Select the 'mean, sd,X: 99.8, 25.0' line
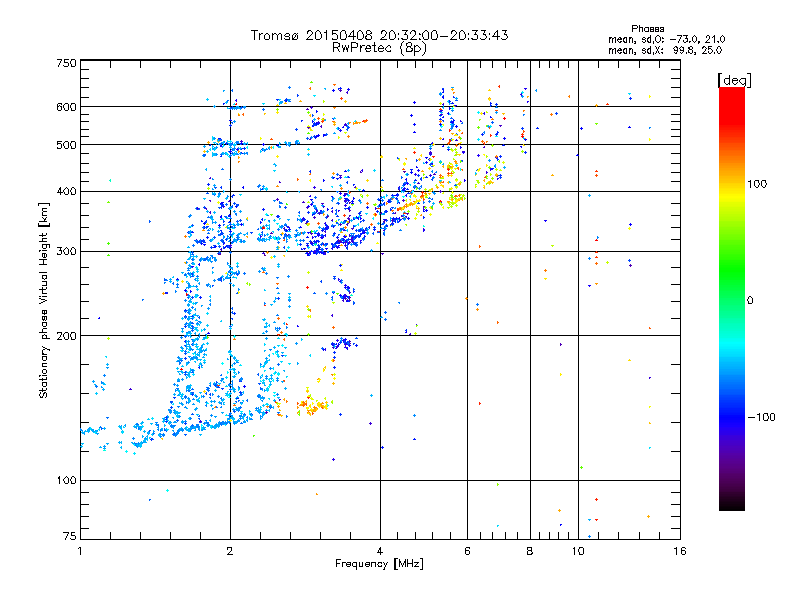 665,50
